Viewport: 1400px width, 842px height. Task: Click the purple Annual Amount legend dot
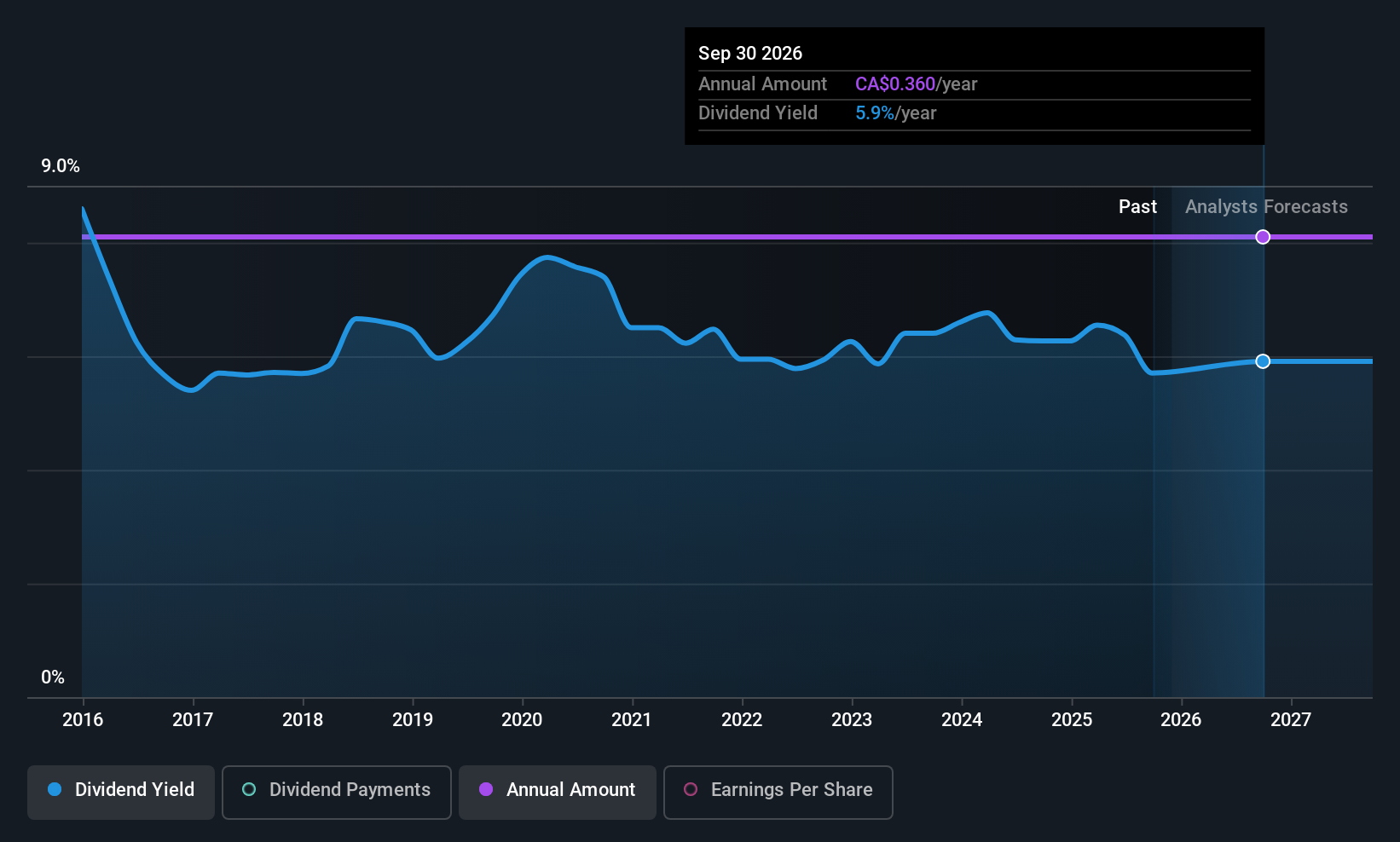[486, 789]
